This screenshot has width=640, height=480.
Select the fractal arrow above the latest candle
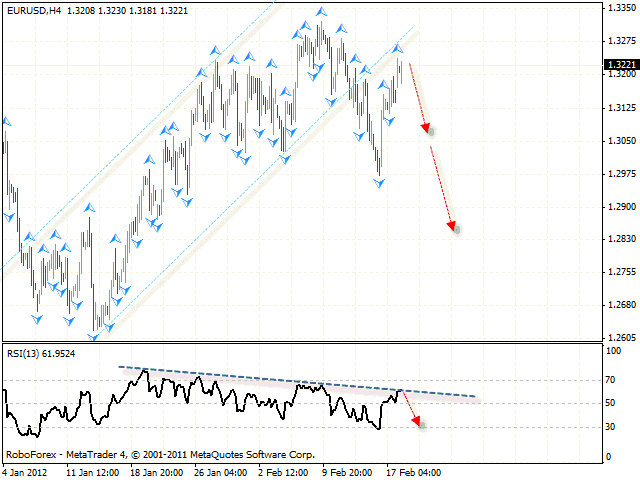pyautogui.click(x=398, y=48)
